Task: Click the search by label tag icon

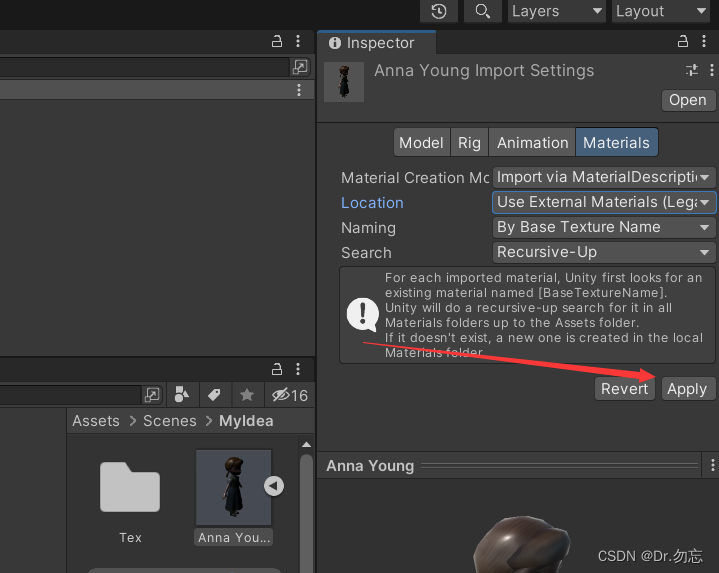Action: (215, 395)
